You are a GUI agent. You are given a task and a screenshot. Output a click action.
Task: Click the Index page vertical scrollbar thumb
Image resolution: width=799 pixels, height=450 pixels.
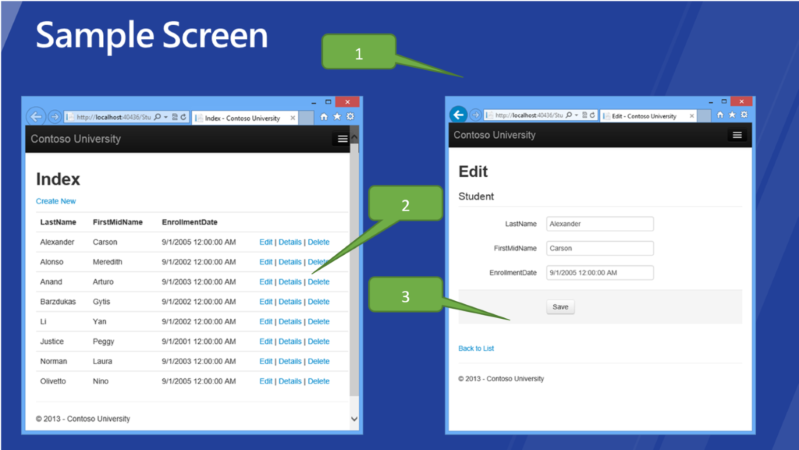pyautogui.click(x=354, y=270)
